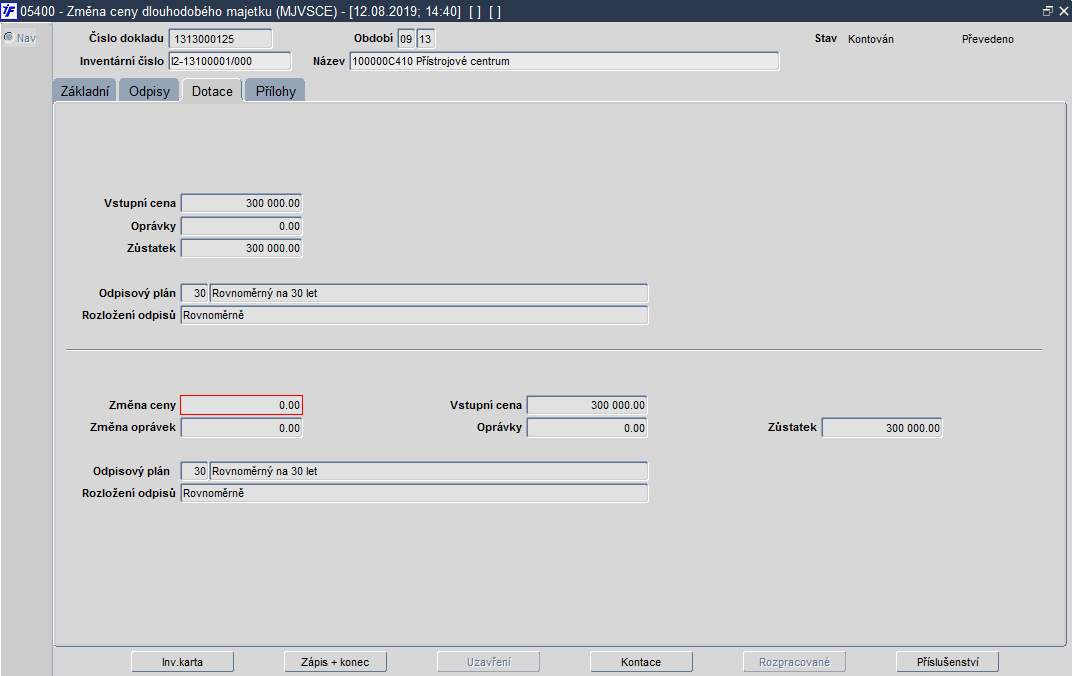Open Kontace button
1072x676 pixels.
pyautogui.click(x=641, y=662)
